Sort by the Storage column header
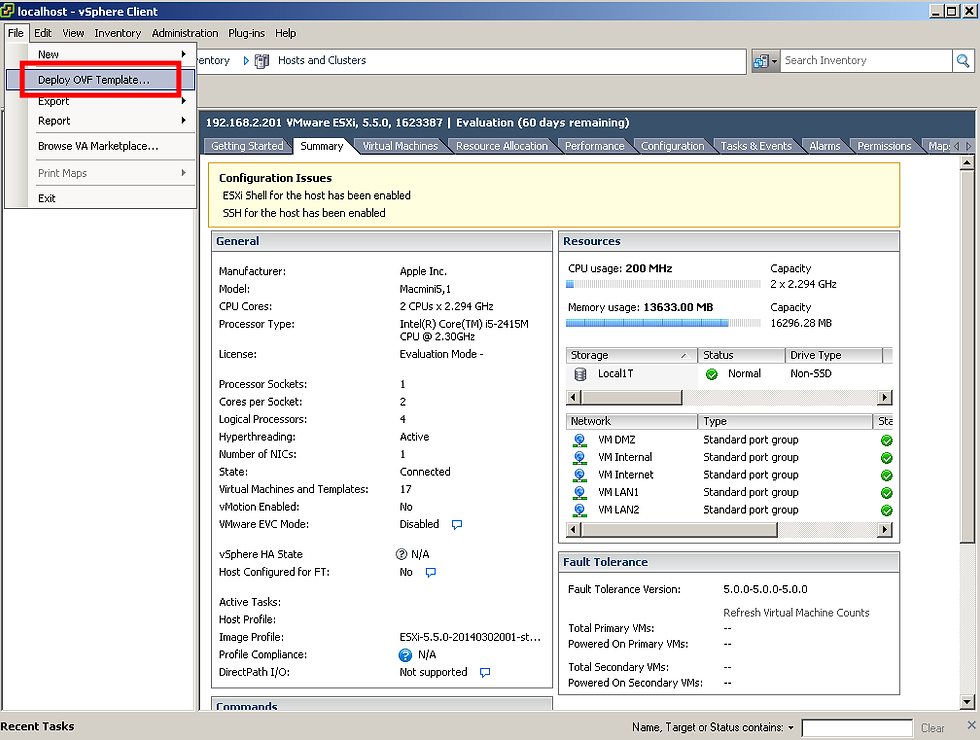Screen dimensions: 980x740 [631, 355]
